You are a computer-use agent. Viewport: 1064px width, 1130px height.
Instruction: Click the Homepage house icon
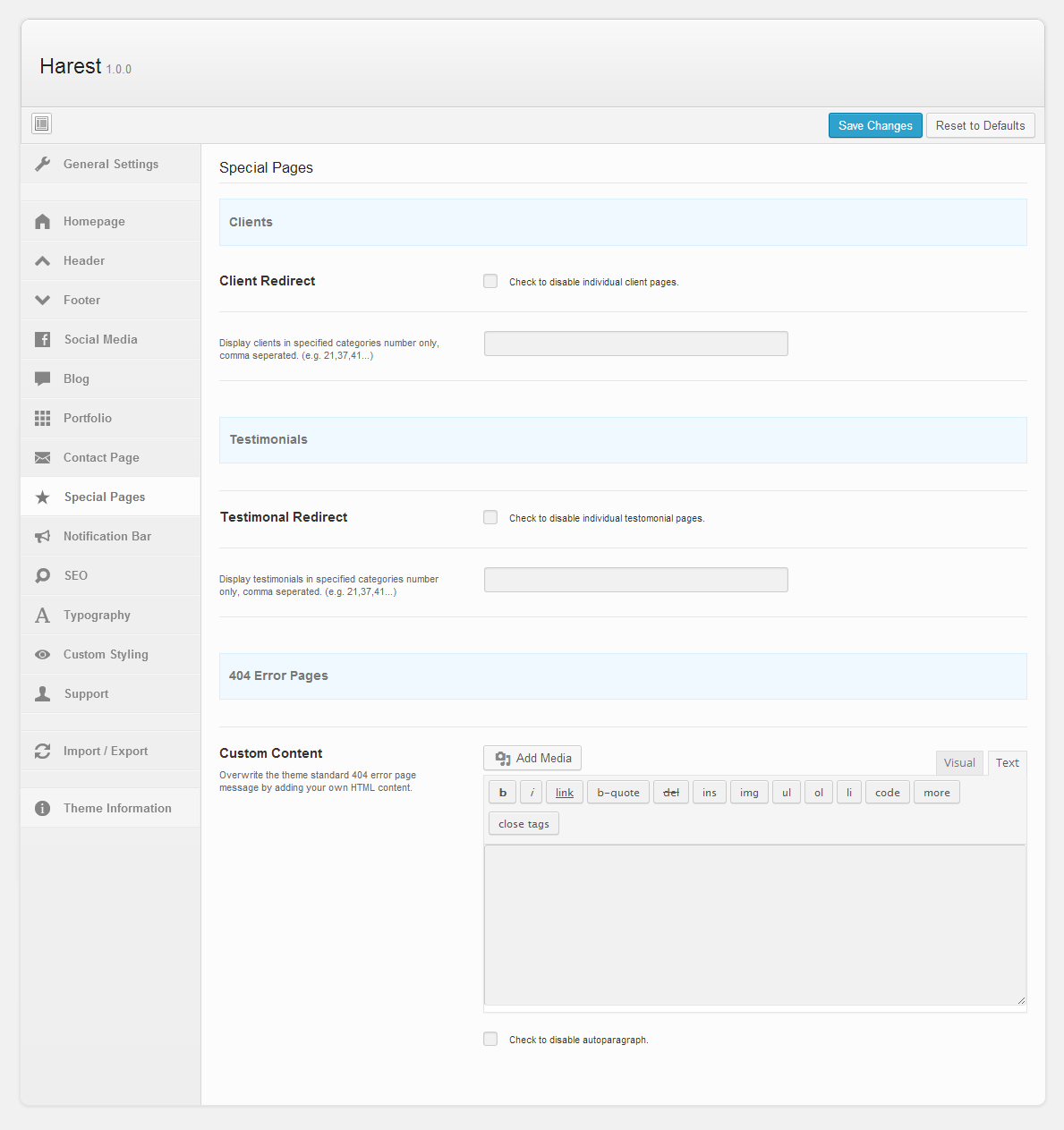click(42, 221)
